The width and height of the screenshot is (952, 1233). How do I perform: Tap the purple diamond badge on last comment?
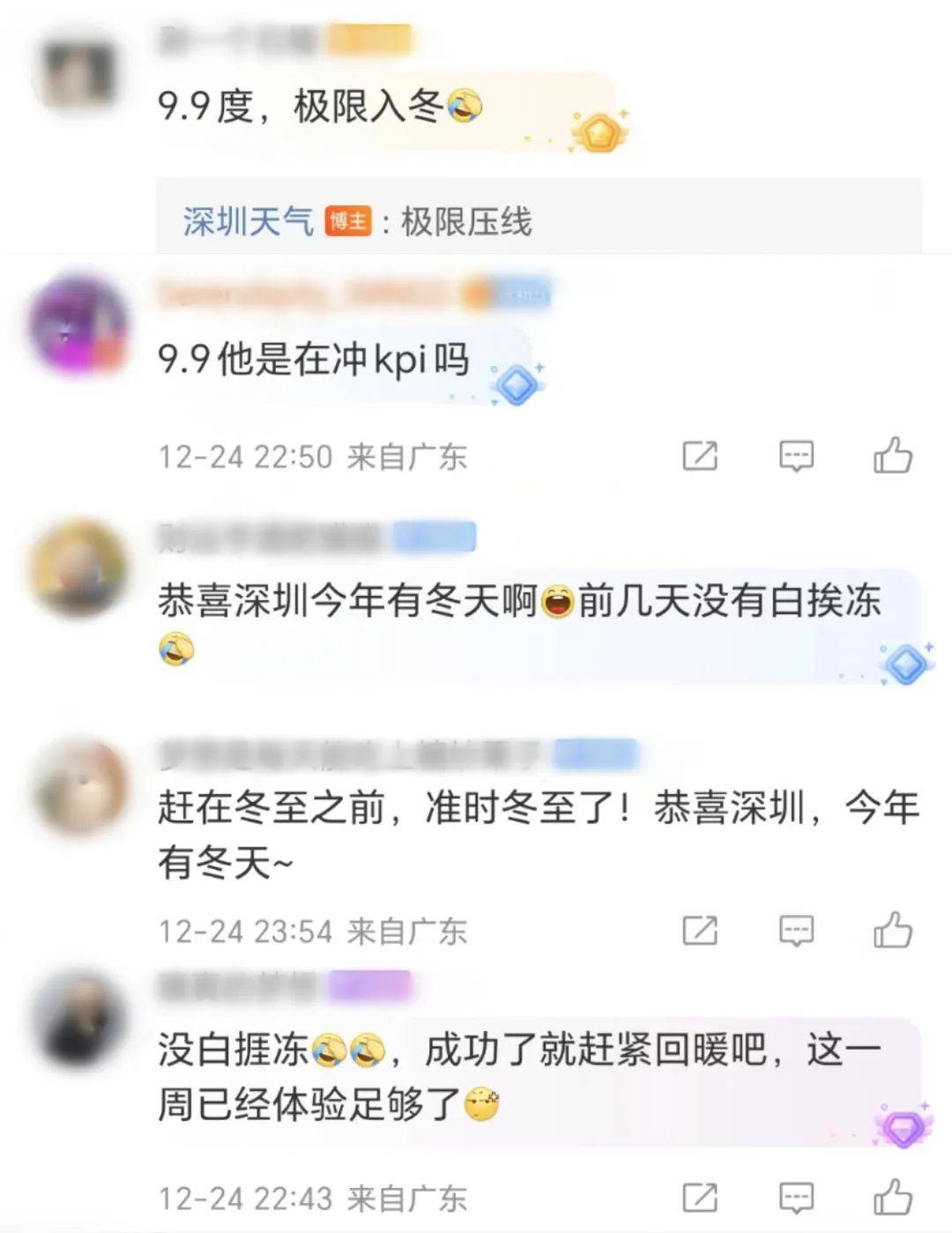(x=904, y=1125)
